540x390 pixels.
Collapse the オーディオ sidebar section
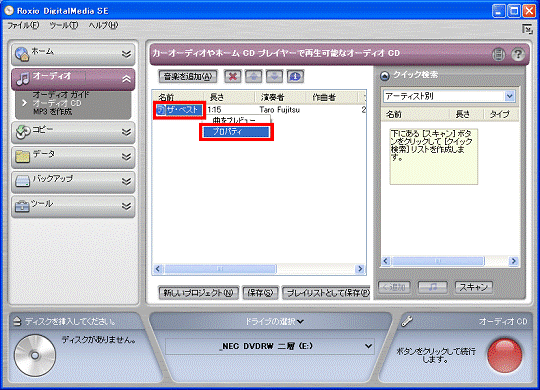coord(126,79)
